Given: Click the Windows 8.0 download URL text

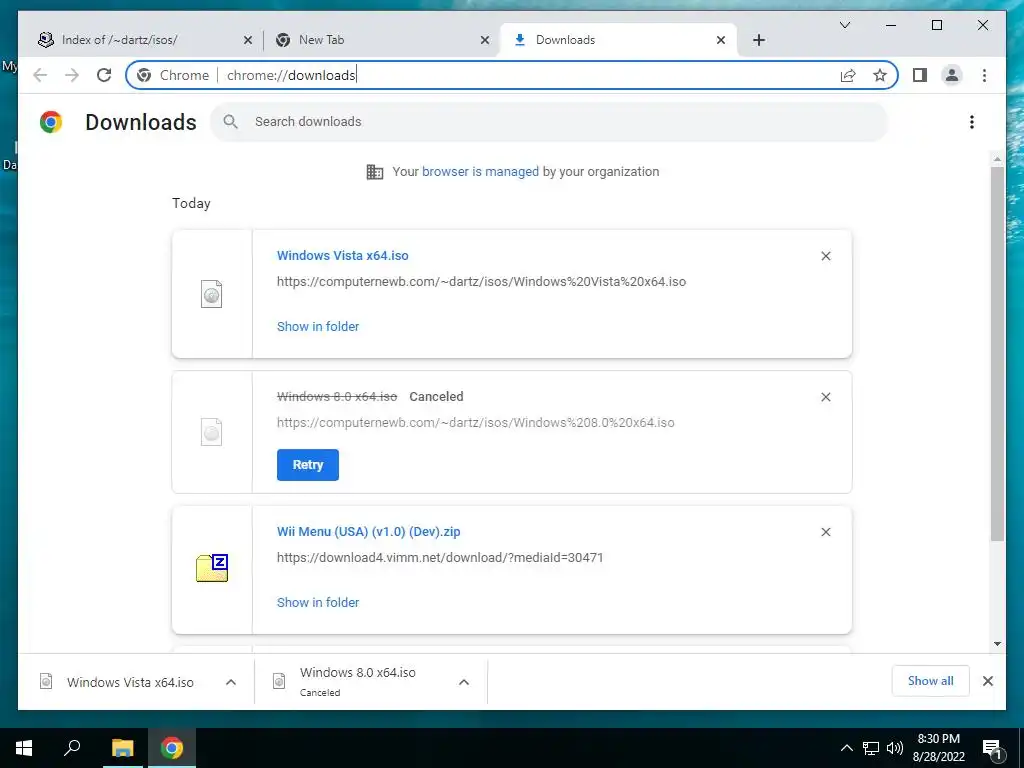Looking at the screenshot, I should tap(475, 423).
